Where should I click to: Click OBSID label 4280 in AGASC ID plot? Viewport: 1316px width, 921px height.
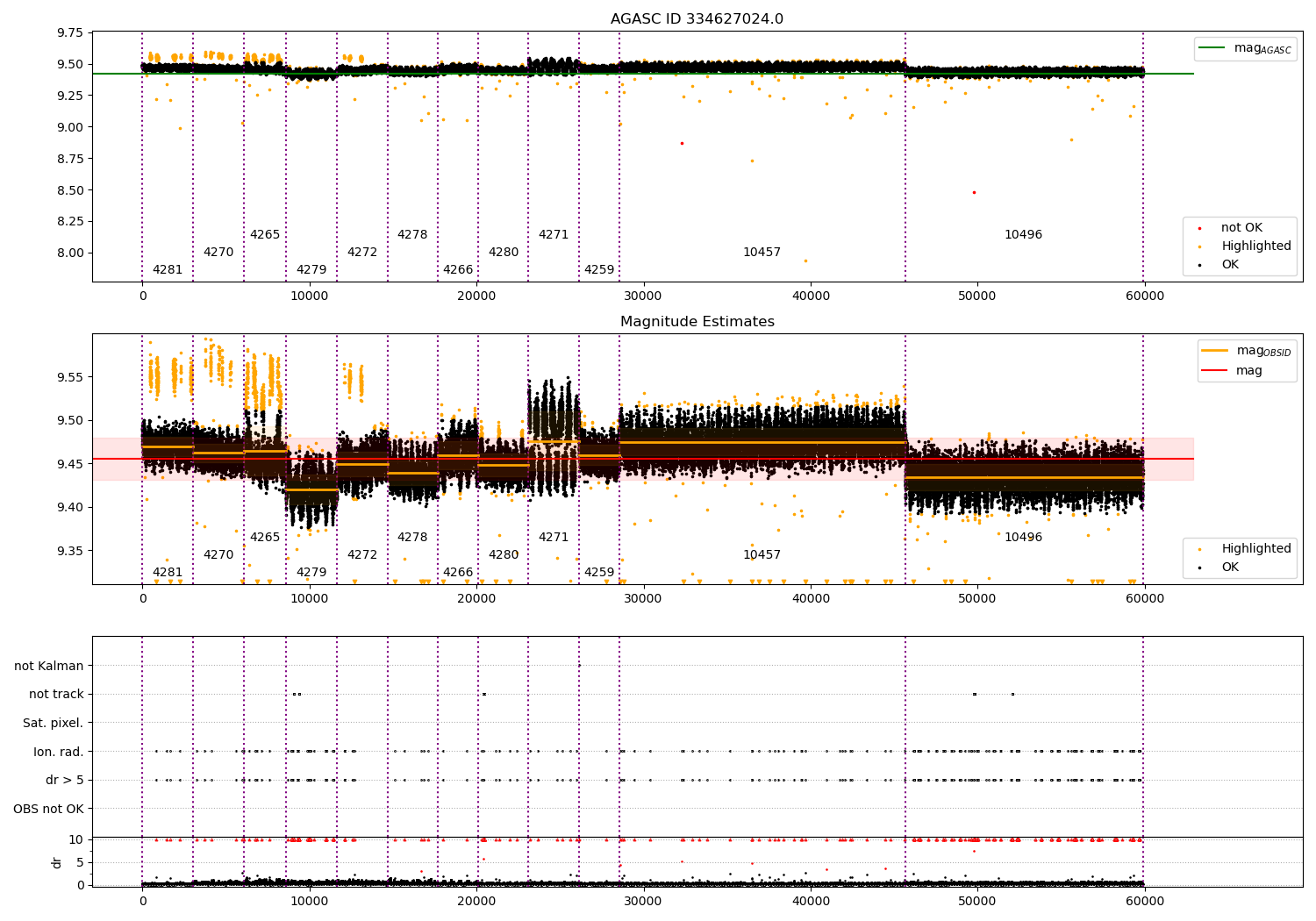pyautogui.click(x=504, y=253)
